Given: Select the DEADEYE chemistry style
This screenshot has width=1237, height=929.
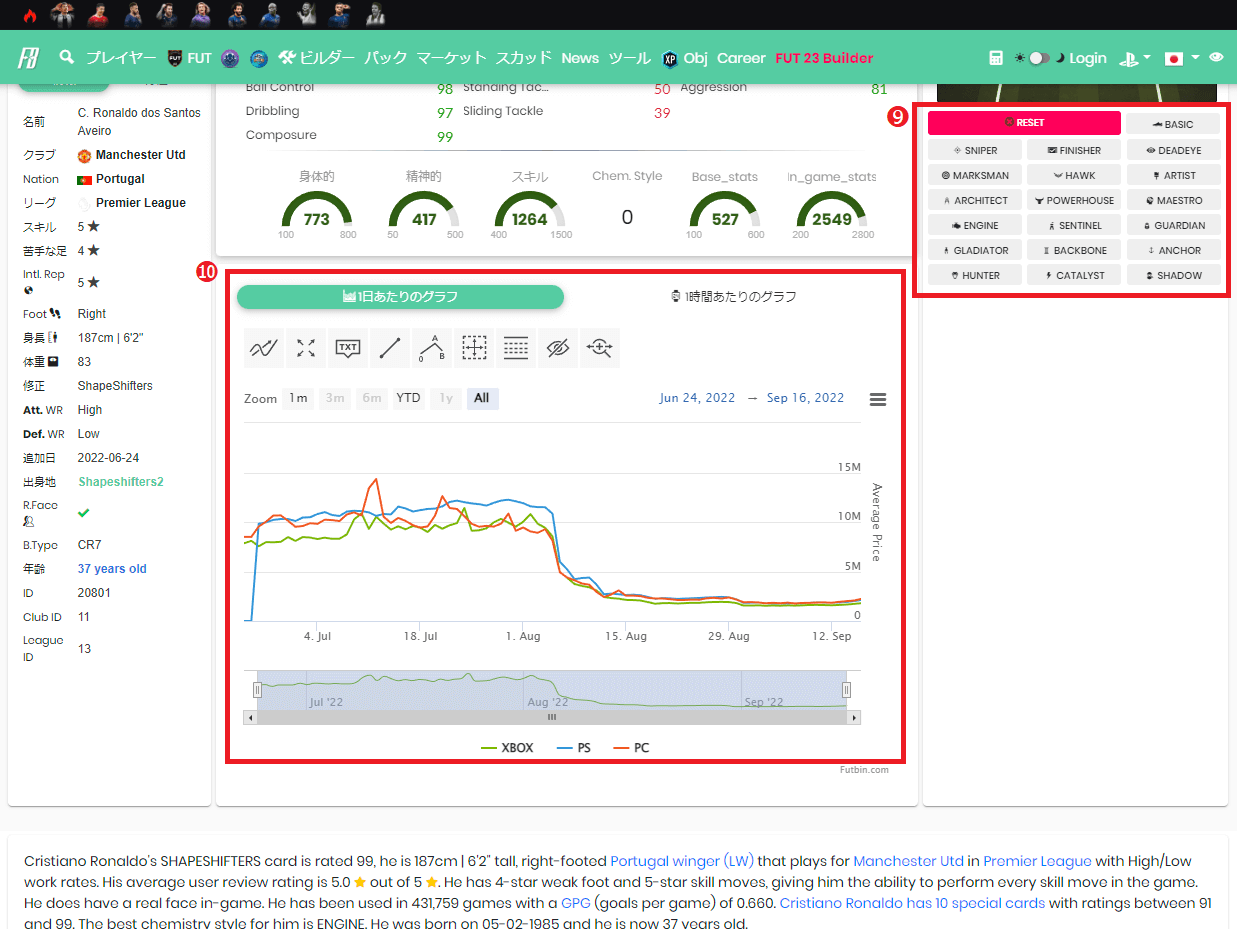Looking at the screenshot, I should click(x=1174, y=150).
